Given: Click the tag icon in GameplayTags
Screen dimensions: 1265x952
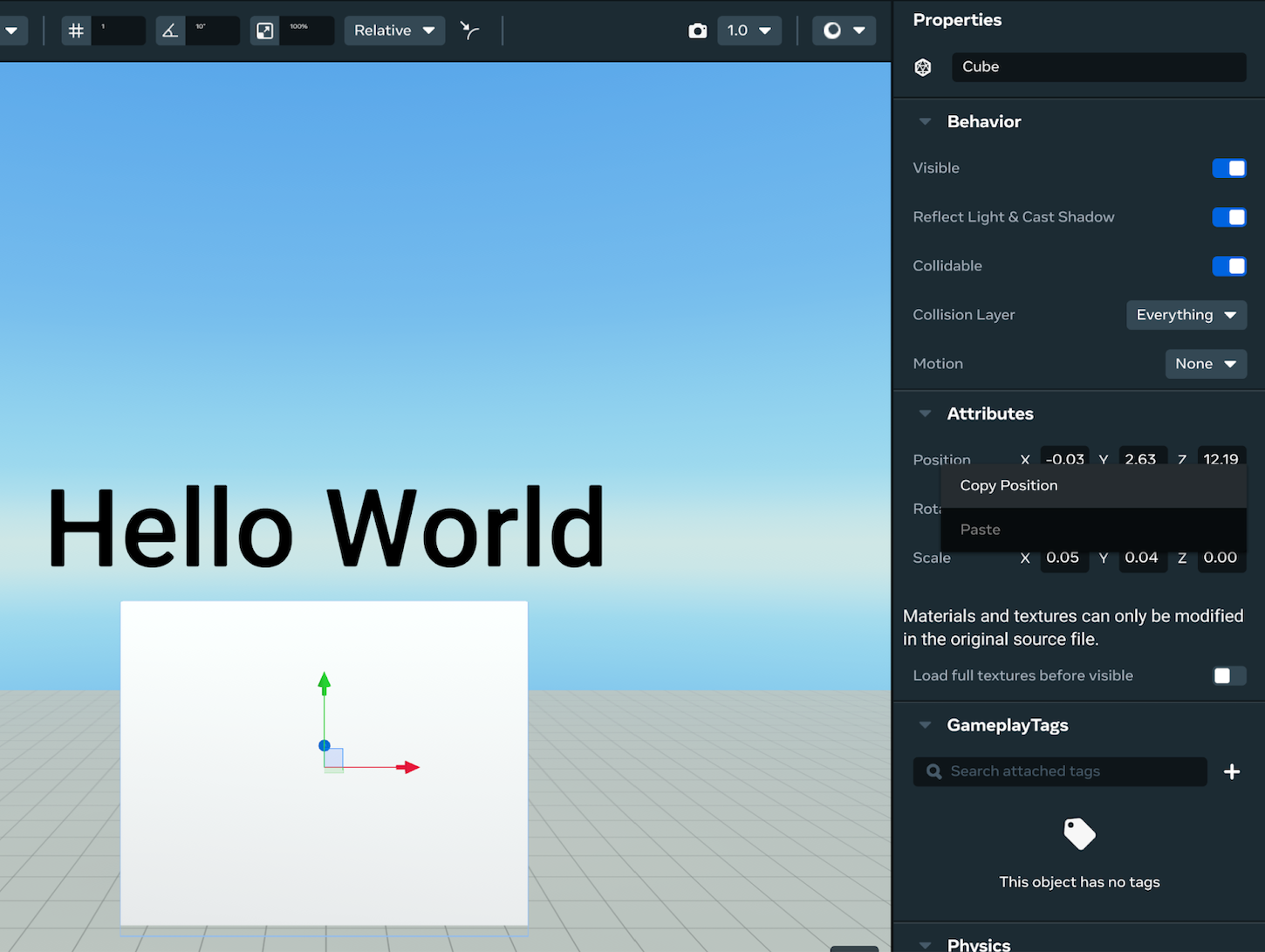Looking at the screenshot, I should click(1079, 834).
